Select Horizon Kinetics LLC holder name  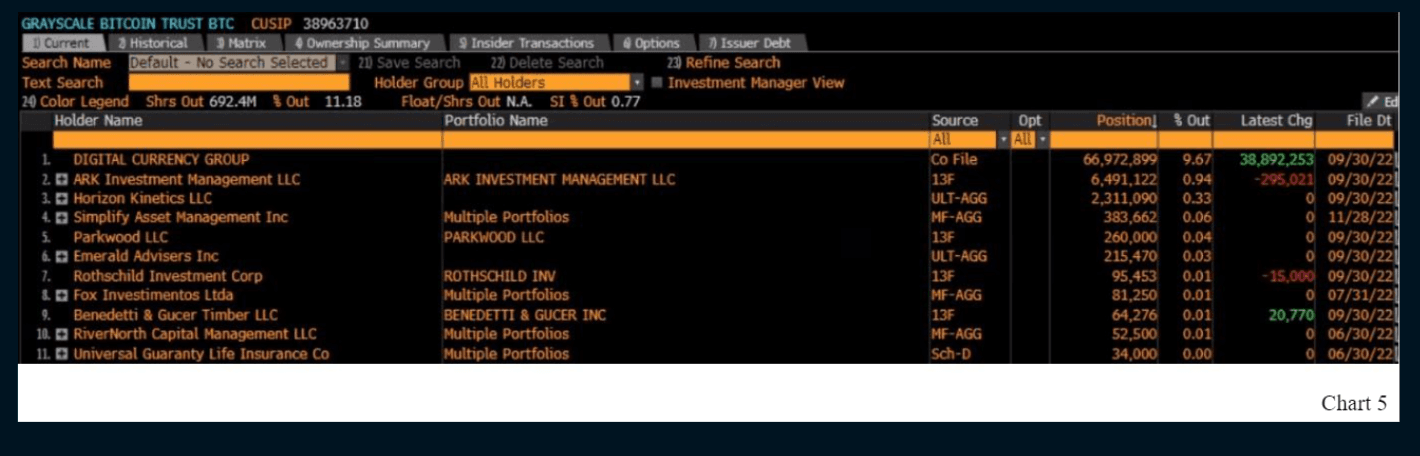[143, 199]
